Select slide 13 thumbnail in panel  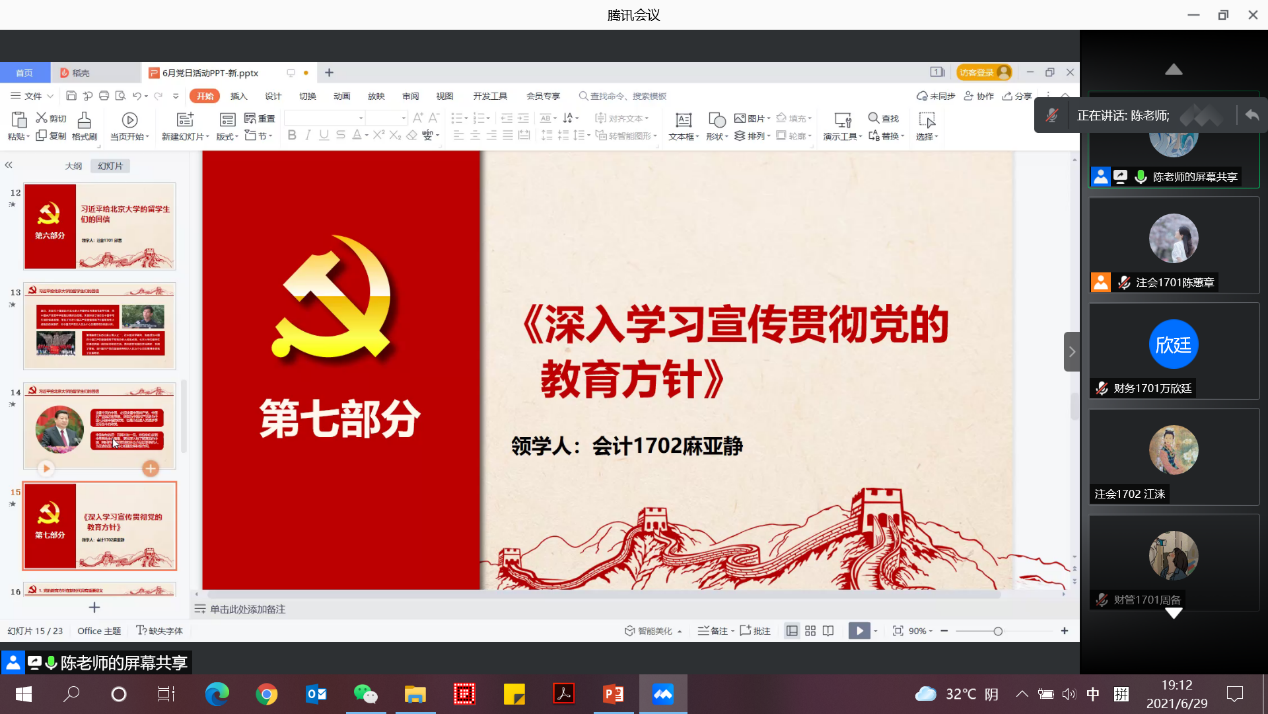(x=99, y=326)
